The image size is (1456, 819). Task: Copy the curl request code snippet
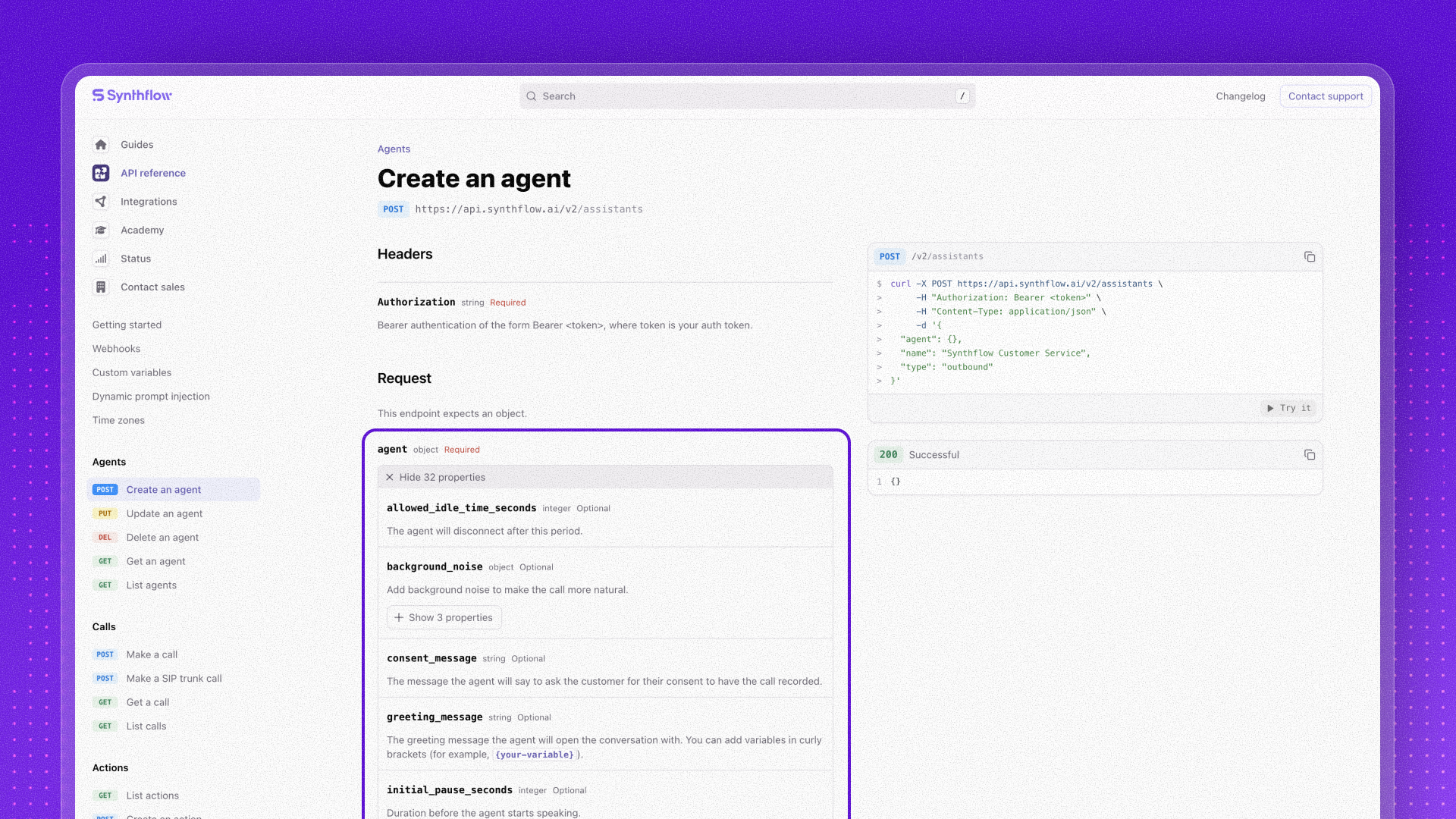[1309, 257]
